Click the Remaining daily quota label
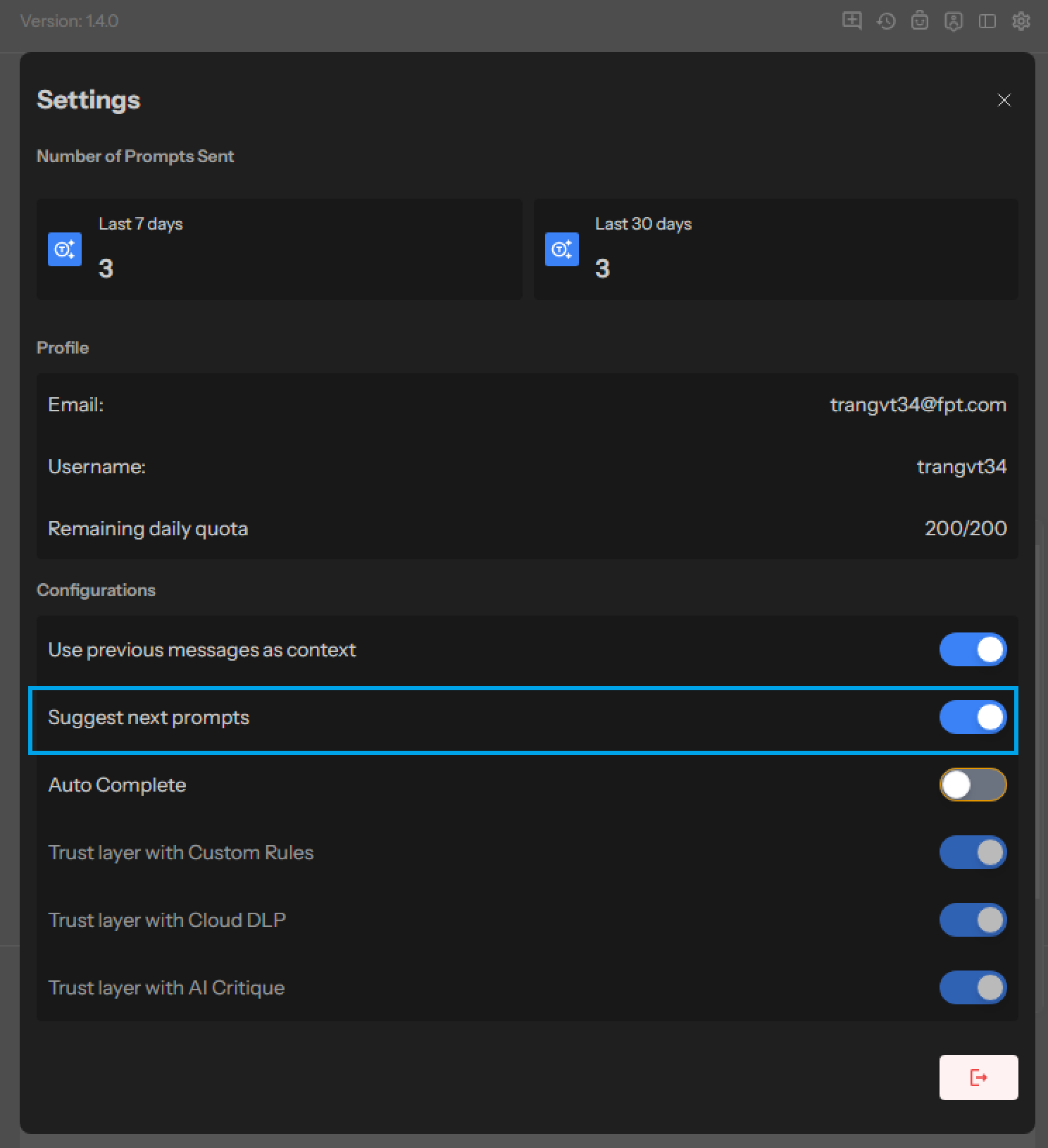This screenshot has width=1048, height=1148. pyautogui.click(x=148, y=528)
